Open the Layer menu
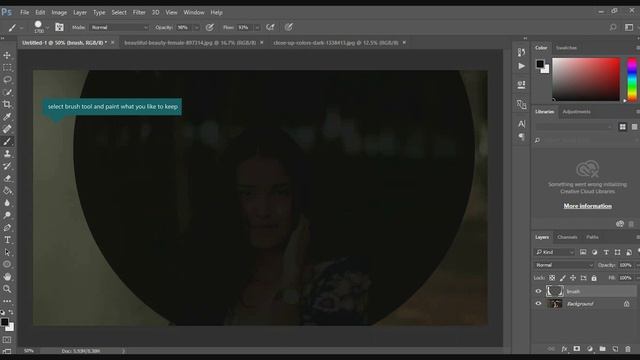This screenshot has width=640, height=360. (x=80, y=12)
